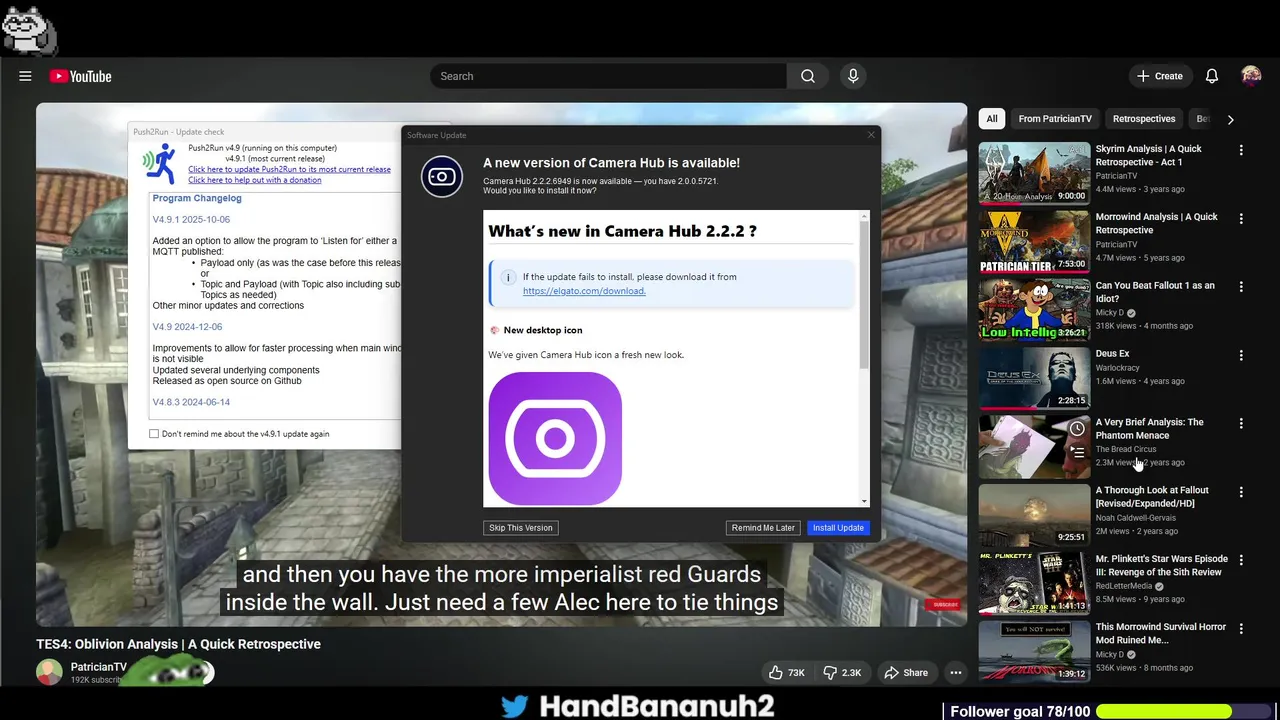Click Install Update in Camera Hub dialog
Image resolution: width=1280 pixels, height=720 pixels.
coord(838,528)
